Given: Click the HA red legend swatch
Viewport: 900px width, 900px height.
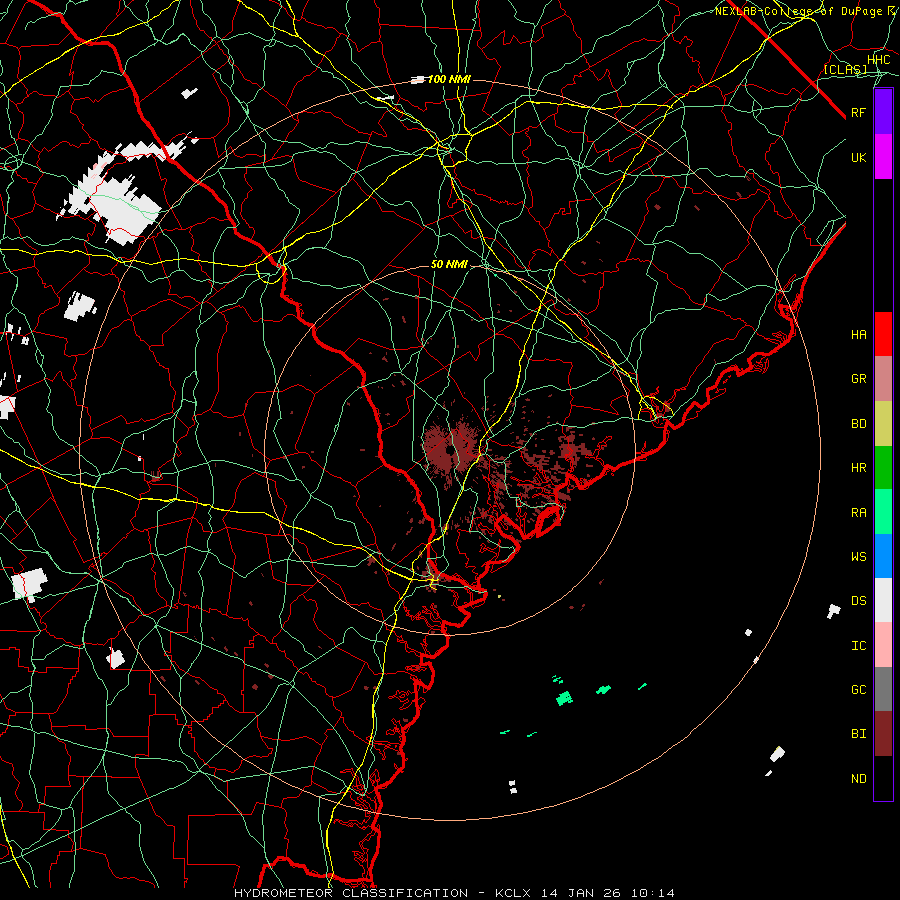Looking at the screenshot, I should pyautogui.click(x=883, y=334).
